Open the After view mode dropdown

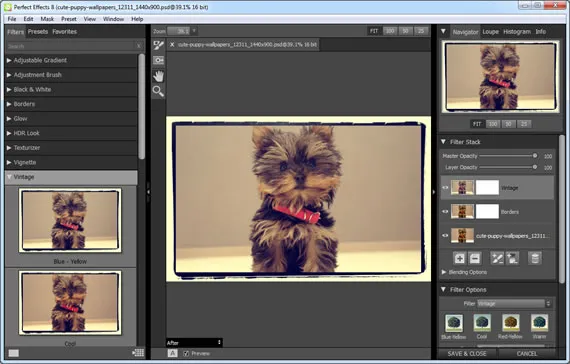click(x=194, y=343)
